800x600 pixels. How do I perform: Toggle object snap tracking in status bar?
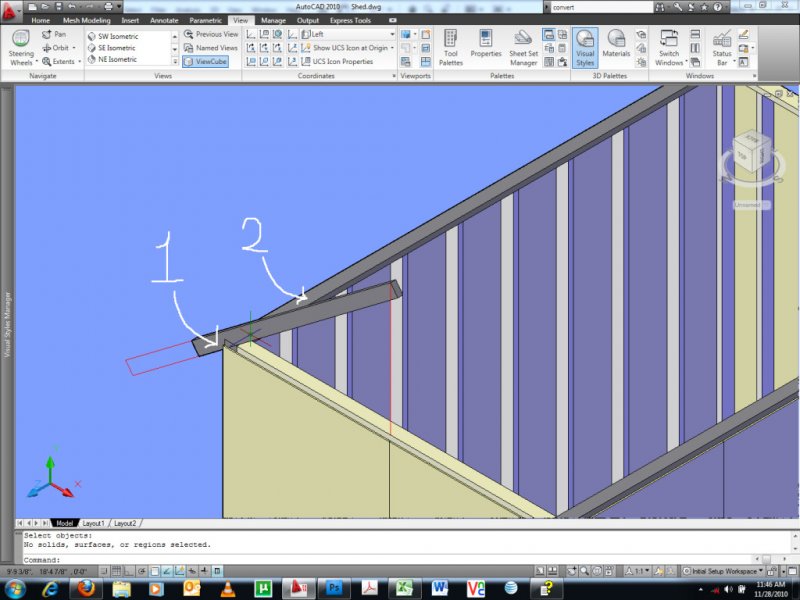(x=167, y=571)
